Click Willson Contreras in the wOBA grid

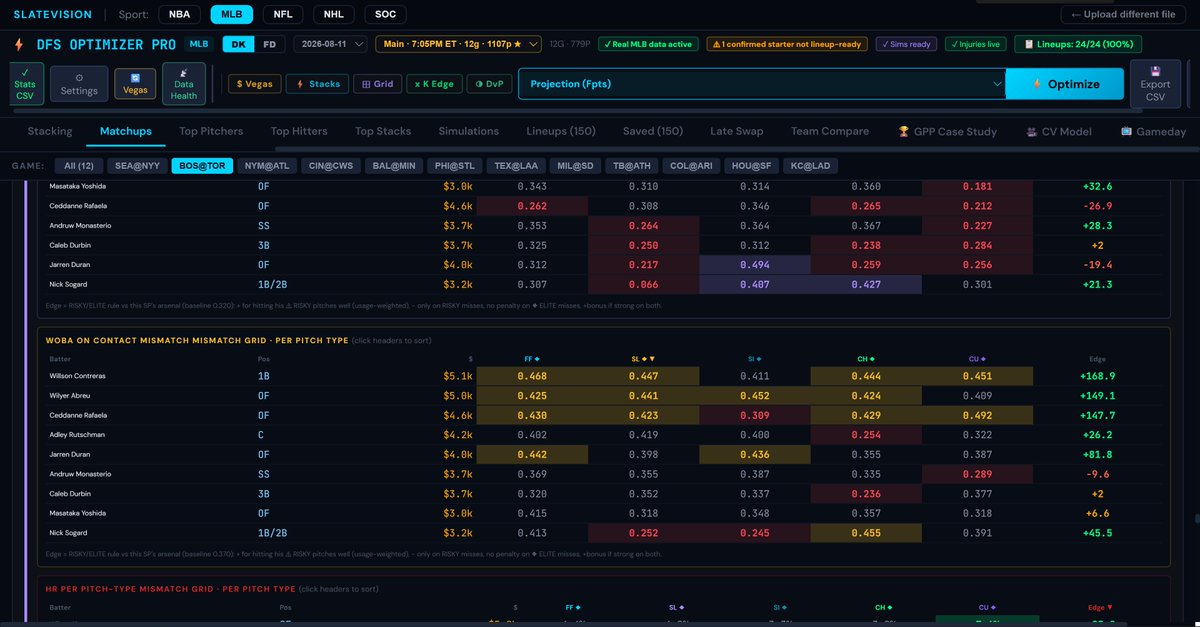[78, 376]
